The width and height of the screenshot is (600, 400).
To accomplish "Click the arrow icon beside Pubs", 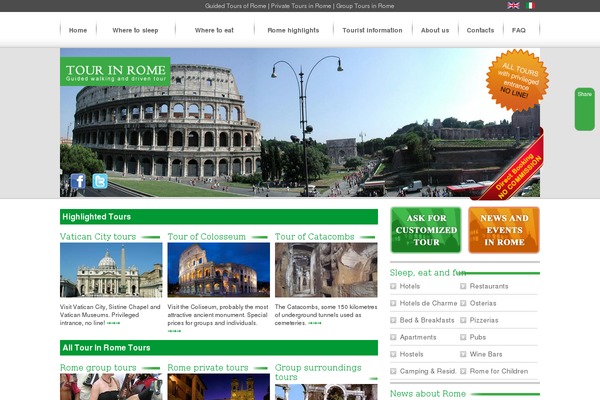I will coord(463,337).
